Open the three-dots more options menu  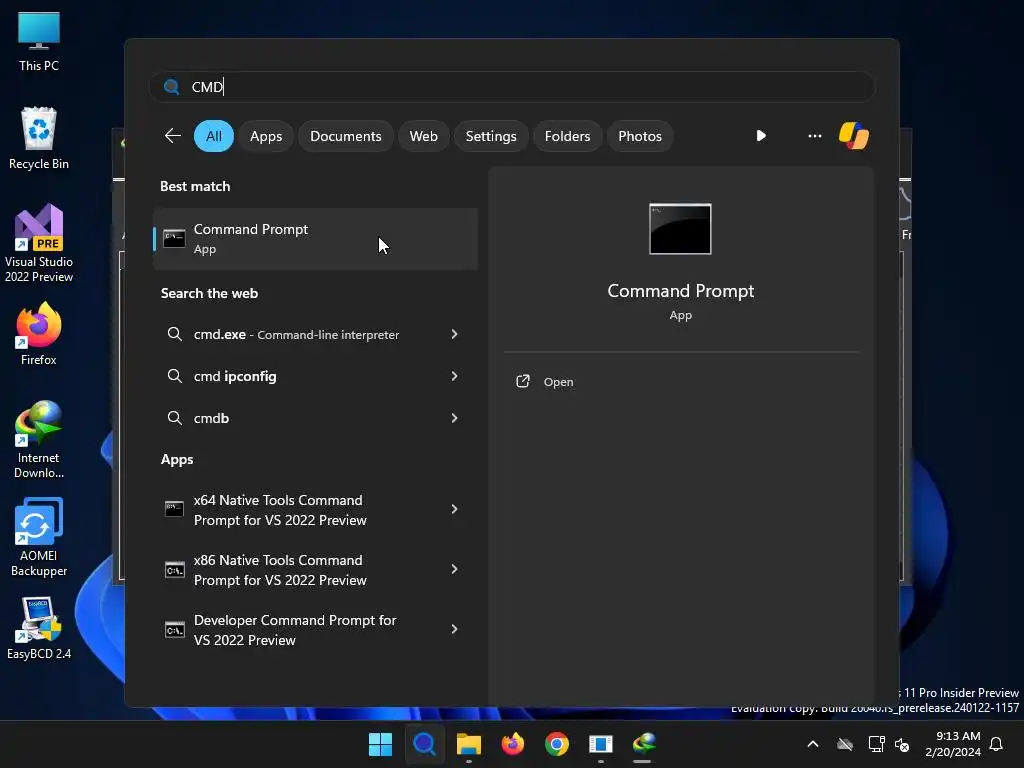point(814,136)
